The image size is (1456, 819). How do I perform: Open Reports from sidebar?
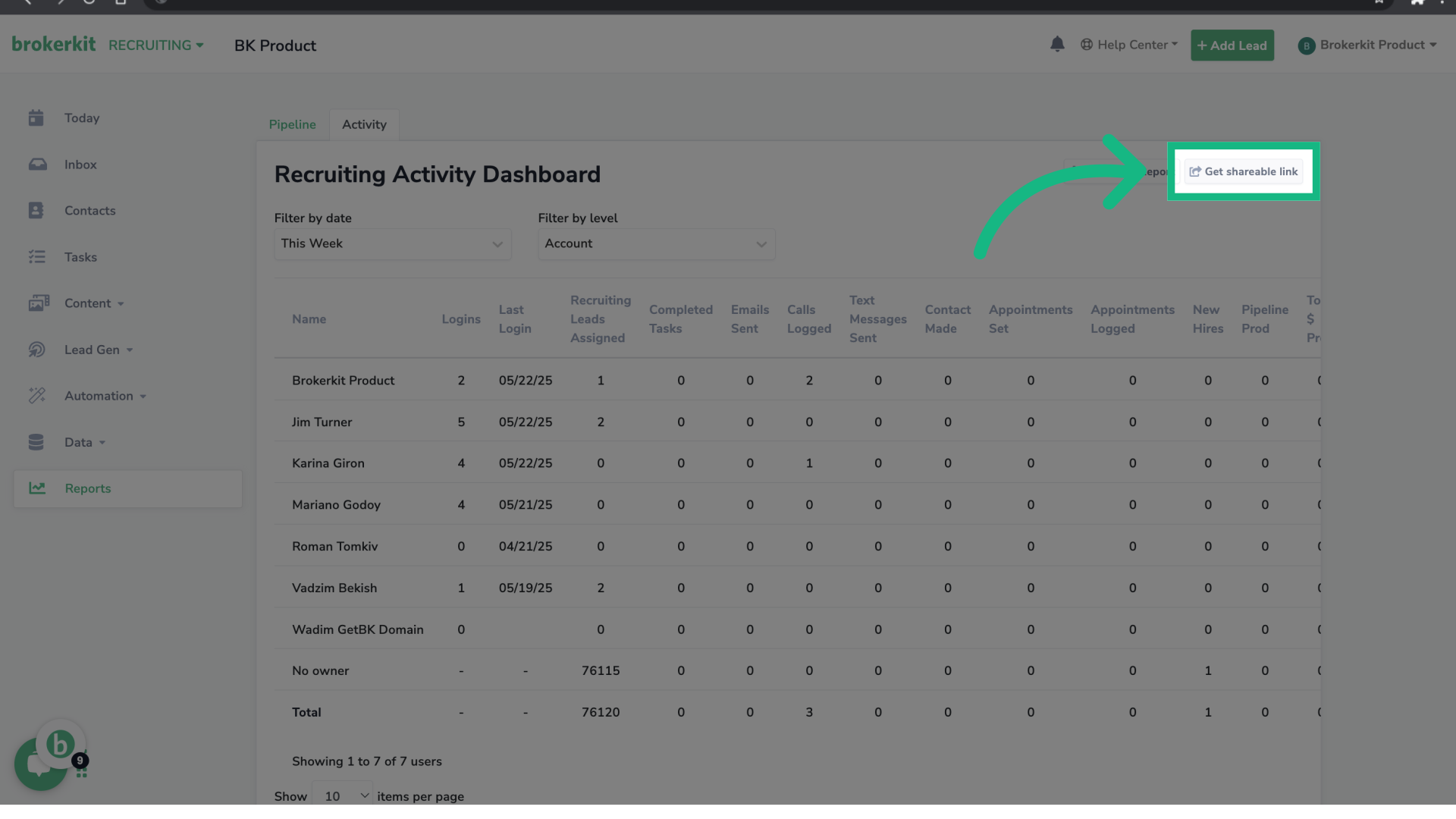click(x=127, y=488)
